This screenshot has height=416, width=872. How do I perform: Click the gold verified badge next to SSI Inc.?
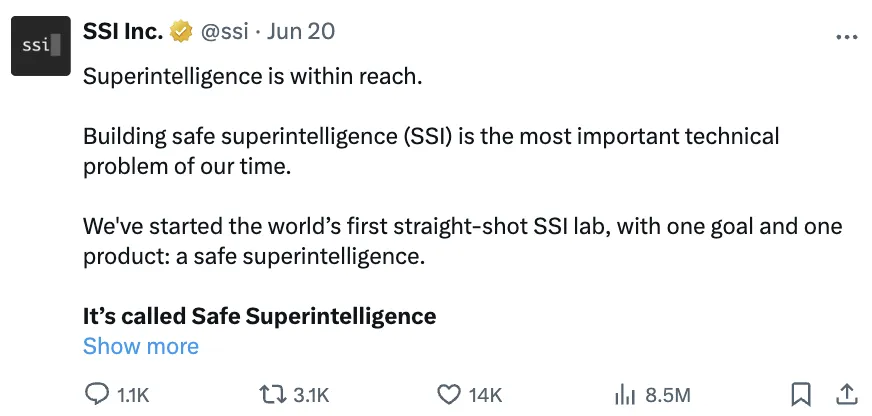tap(181, 32)
